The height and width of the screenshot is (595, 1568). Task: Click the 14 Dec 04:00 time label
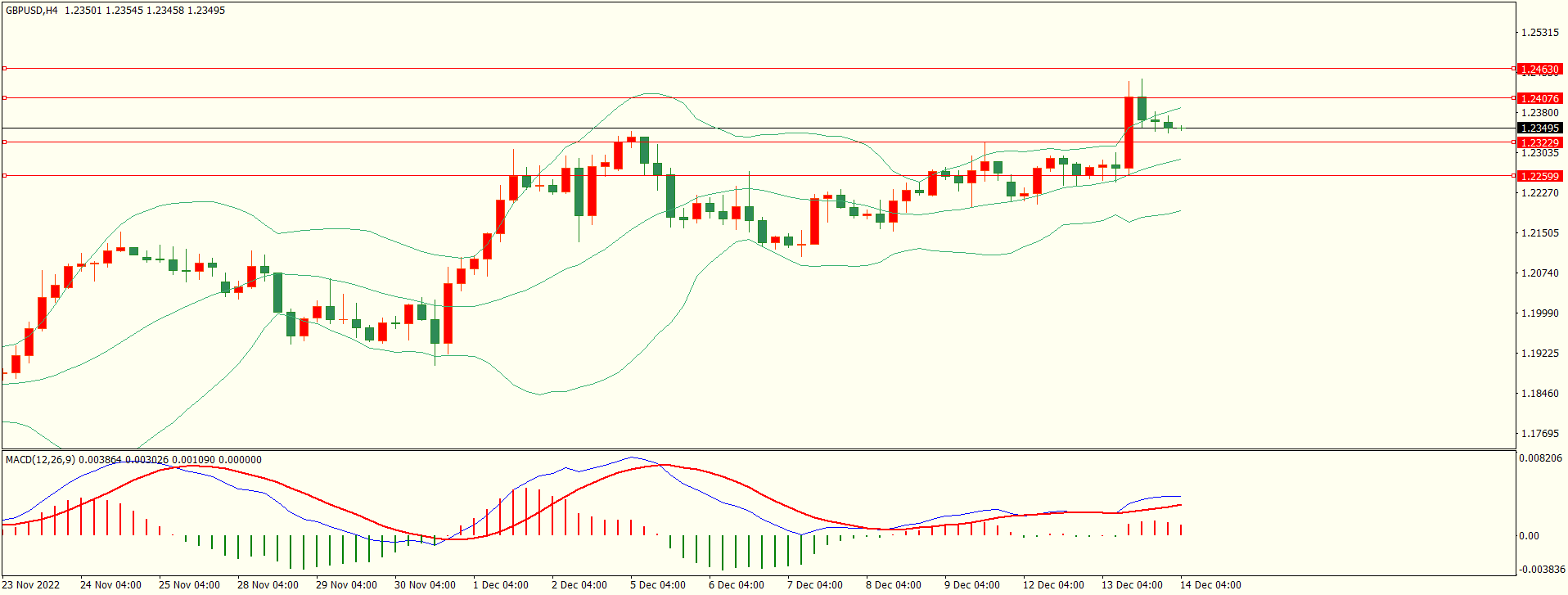(x=1210, y=584)
